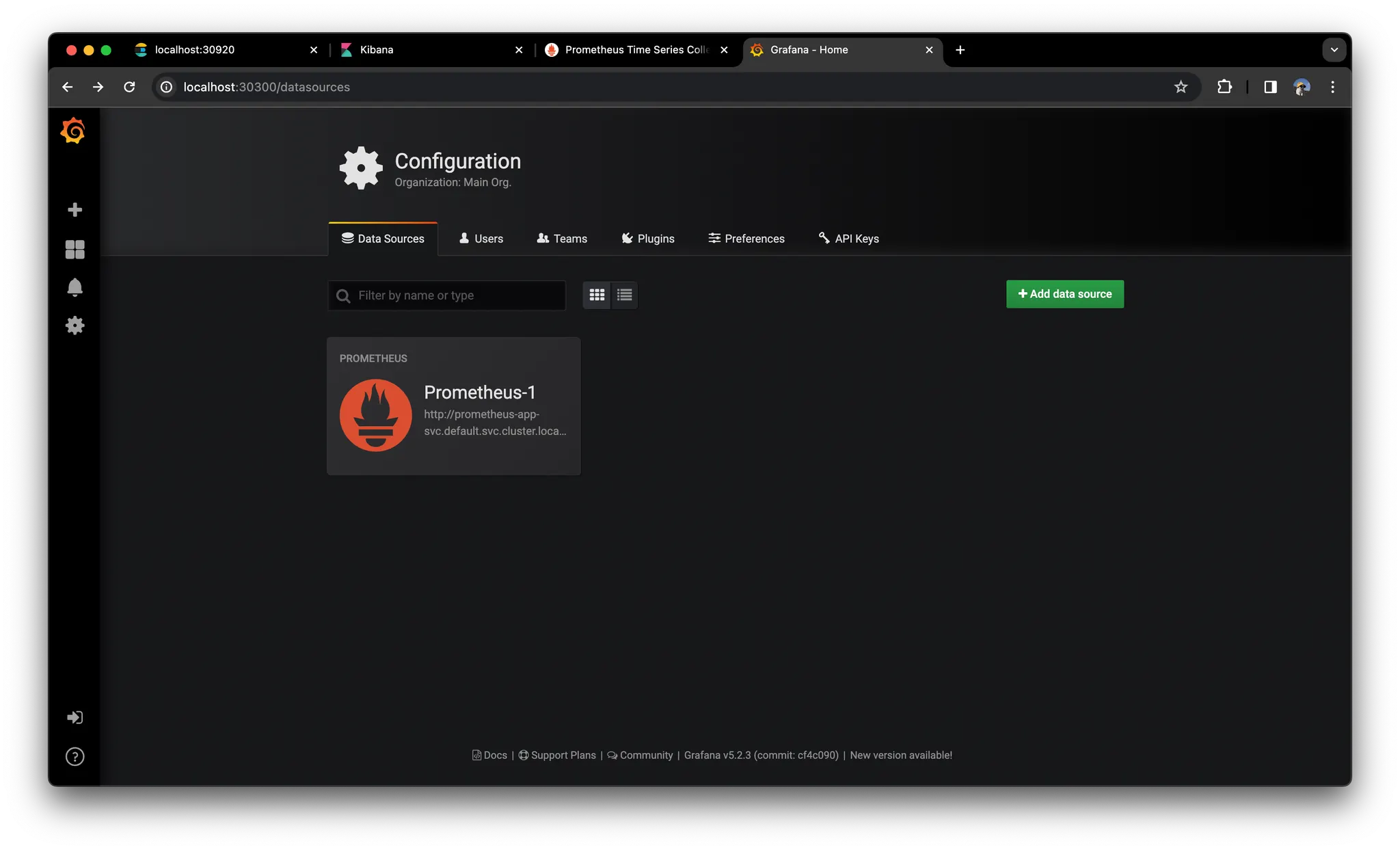Open the browser extensions puzzle icon
The height and width of the screenshot is (850, 1400).
tap(1224, 87)
